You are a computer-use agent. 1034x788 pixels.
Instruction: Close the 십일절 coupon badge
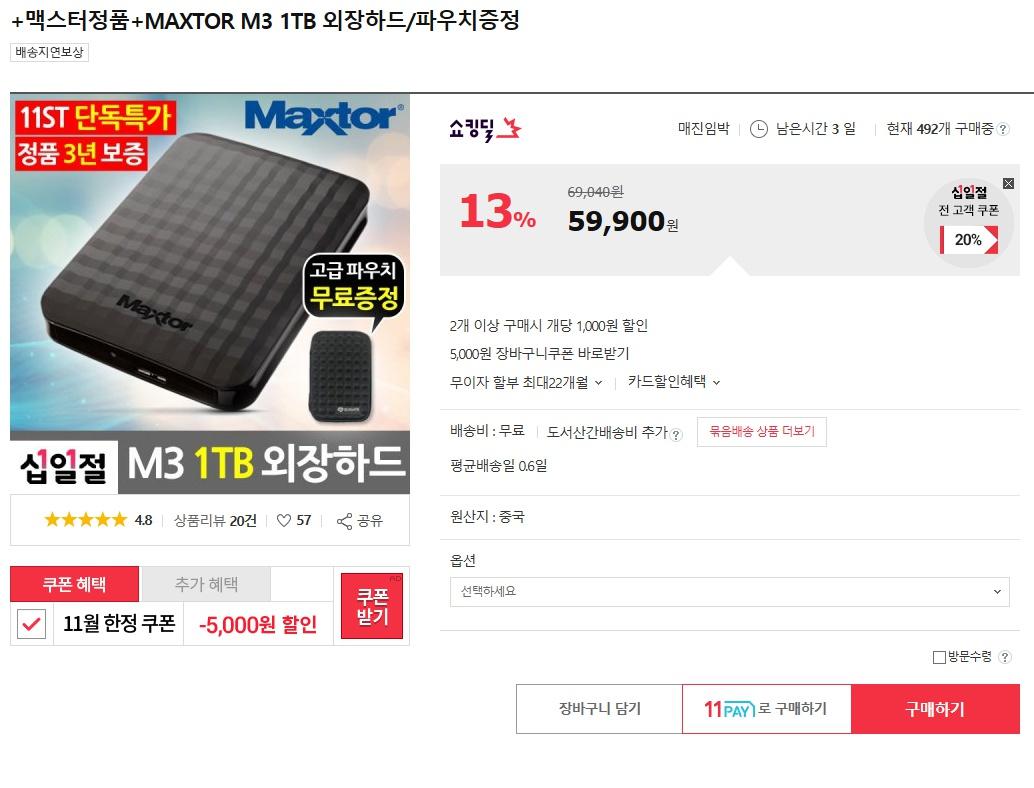click(1008, 183)
